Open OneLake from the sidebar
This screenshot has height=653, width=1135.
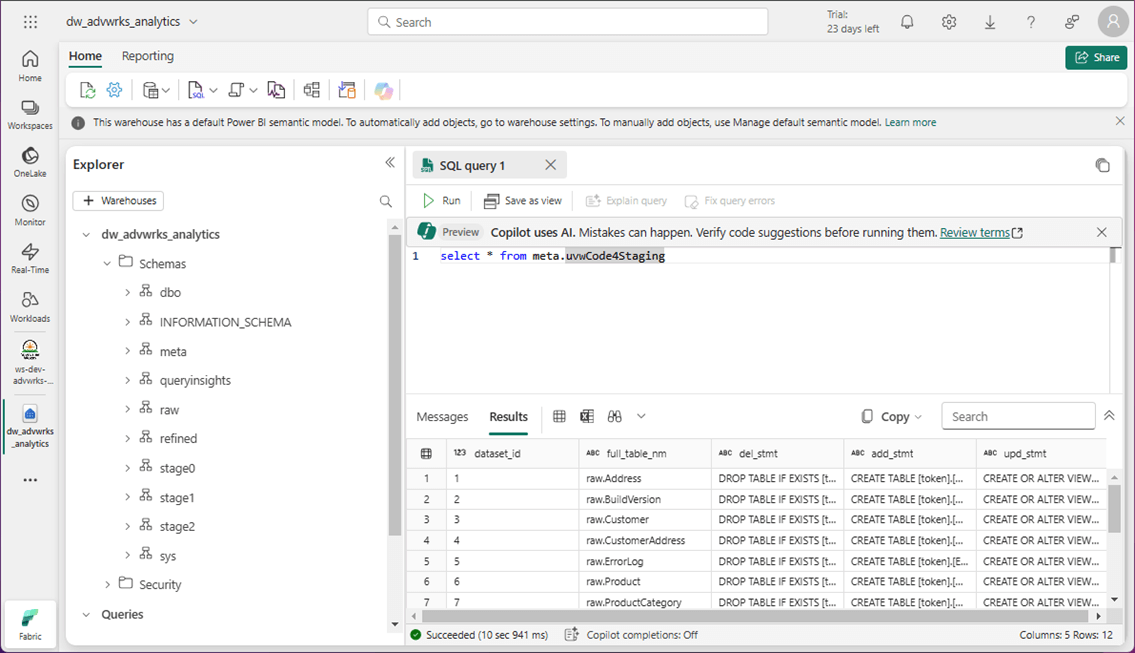[x=30, y=162]
